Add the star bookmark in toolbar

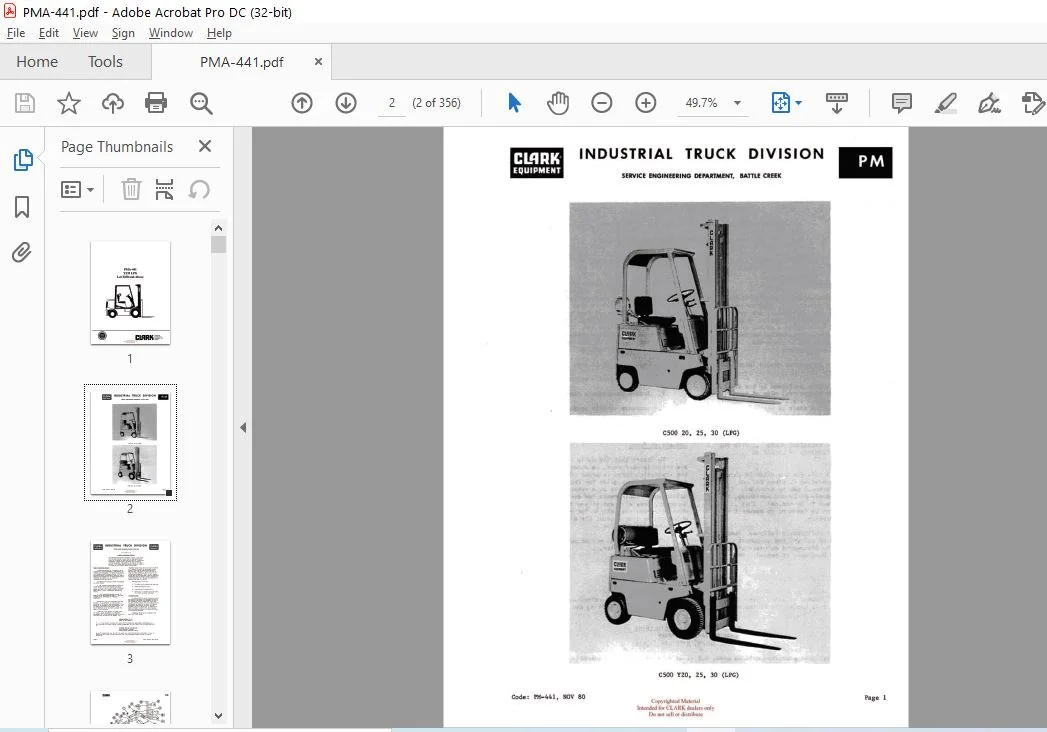tap(69, 103)
